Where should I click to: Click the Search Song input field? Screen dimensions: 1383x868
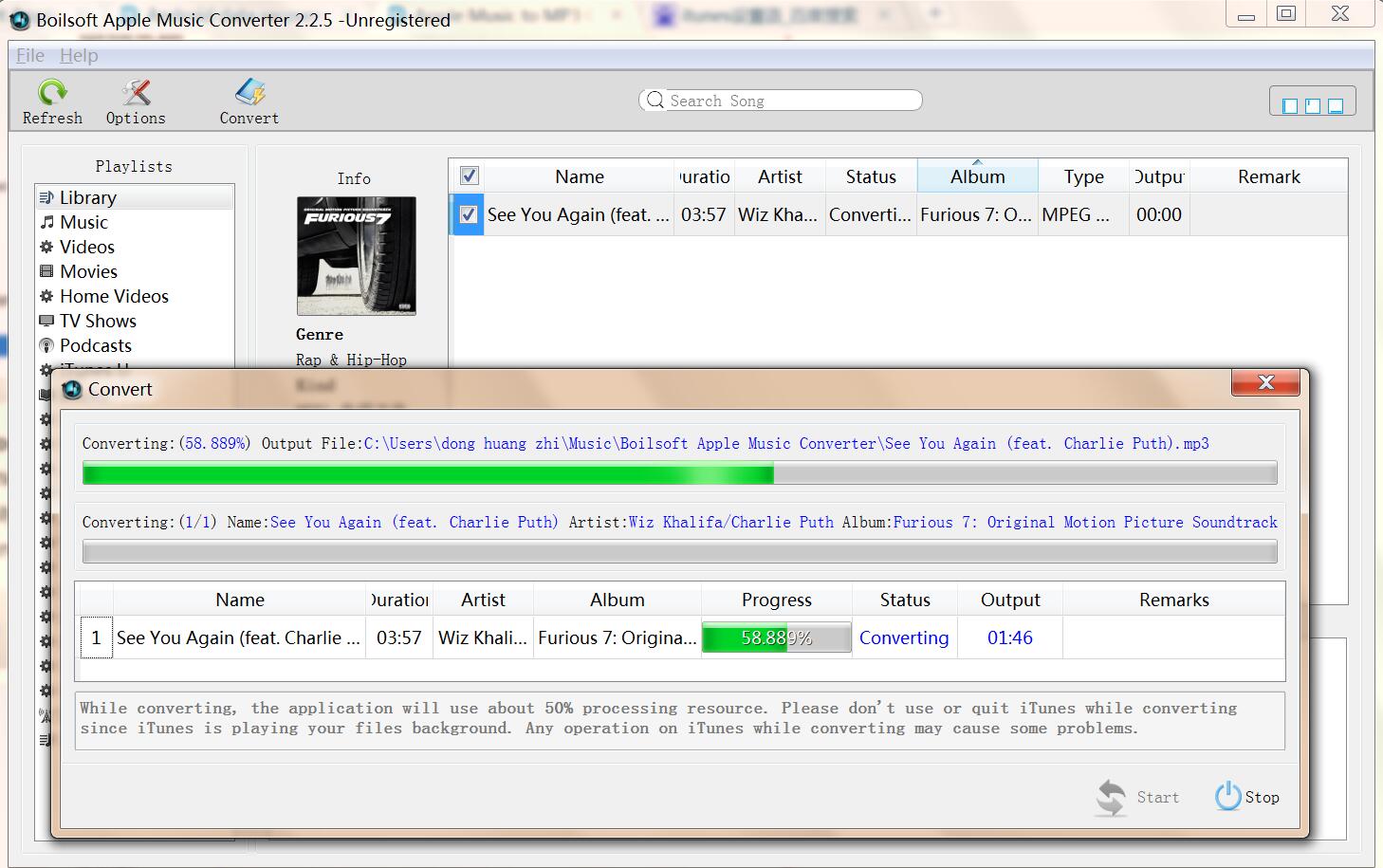point(781,101)
